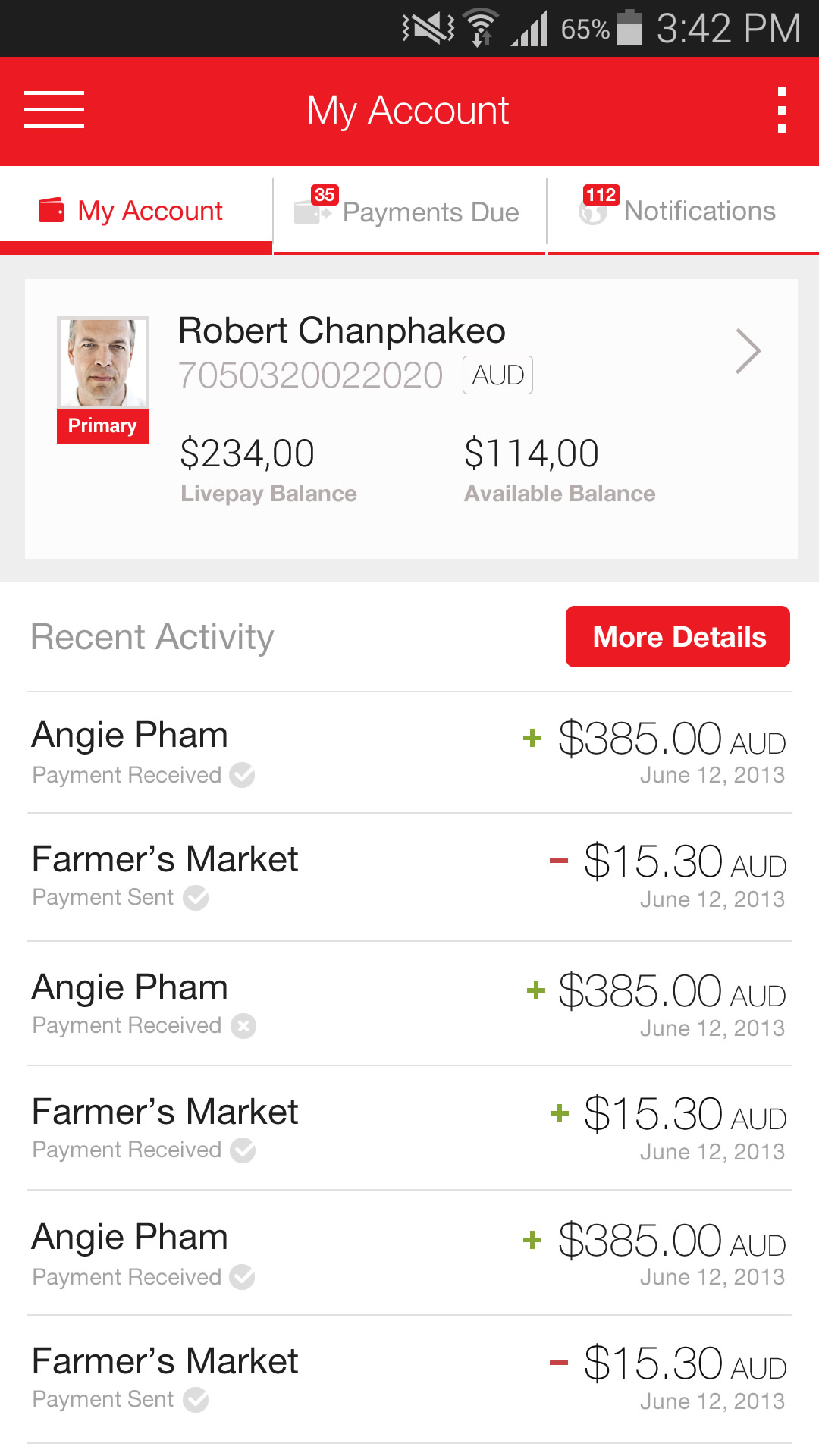Viewport: 819px width, 1456px height.
Task: Open the three-dot overflow menu
Action: pyautogui.click(x=782, y=111)
